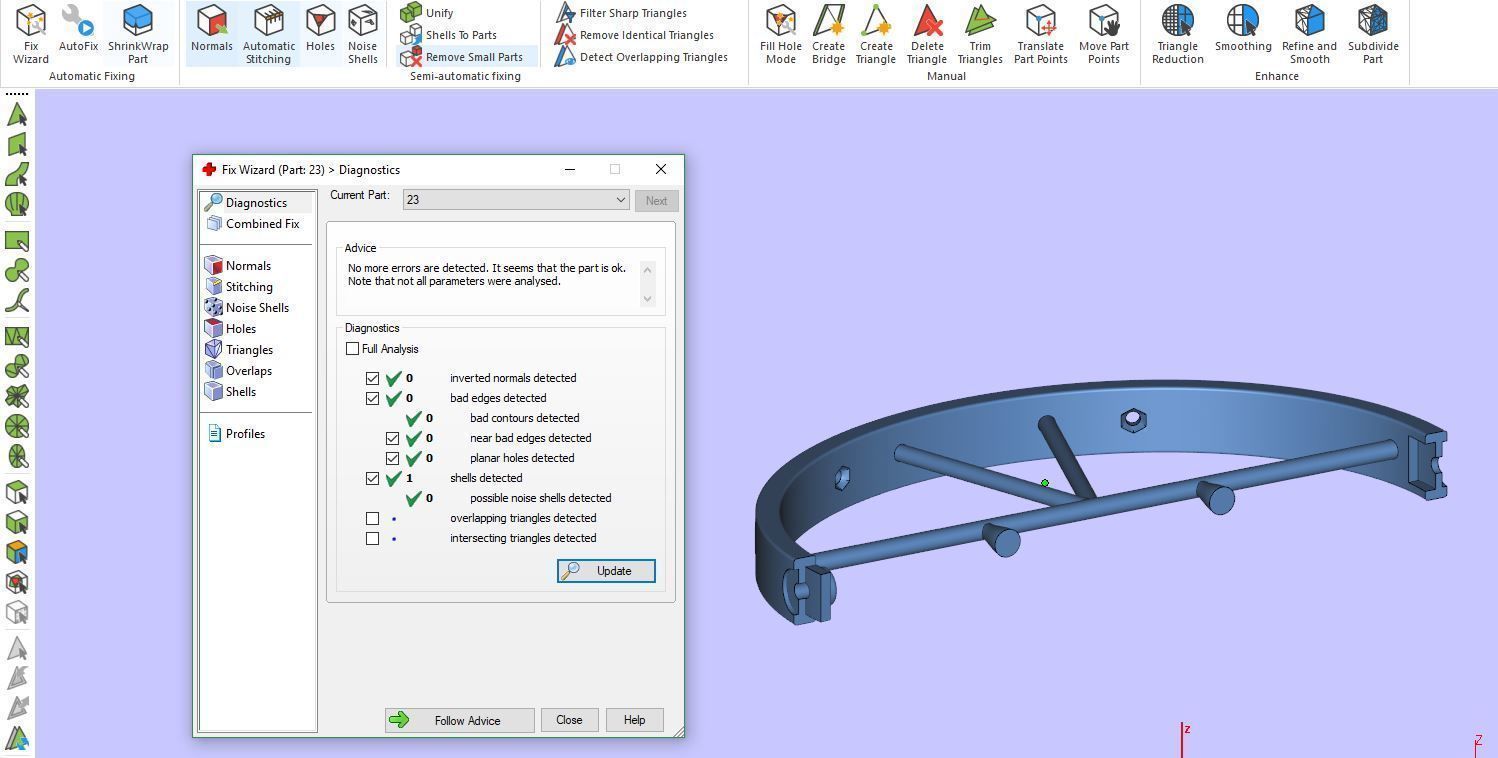Viewport: 1498px width, 758px height.
Task: Open the Diagnostics page in Fix Wizard
Action: 256,203
